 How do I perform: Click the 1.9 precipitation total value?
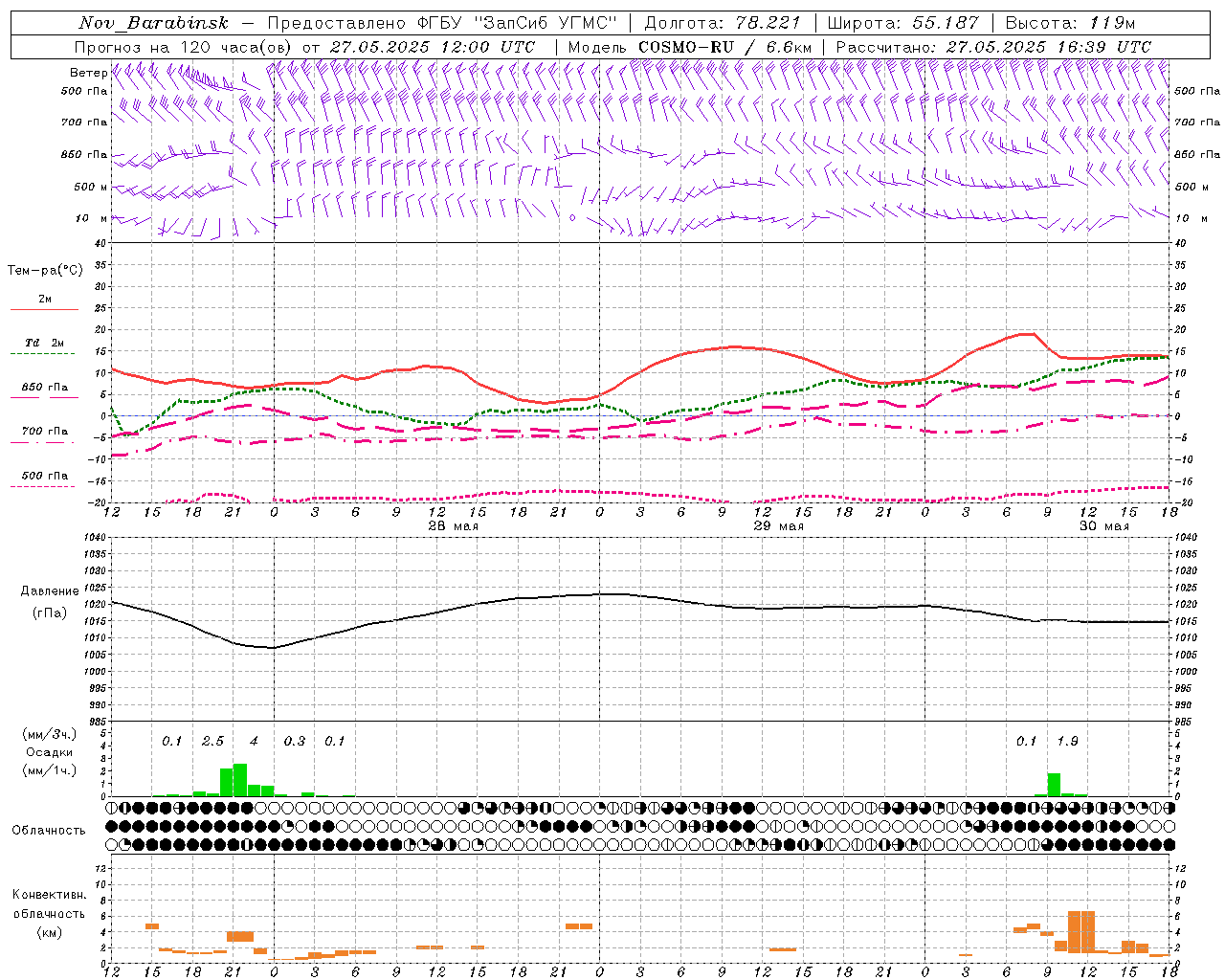pyautogui.click(x=1067, y=741)
